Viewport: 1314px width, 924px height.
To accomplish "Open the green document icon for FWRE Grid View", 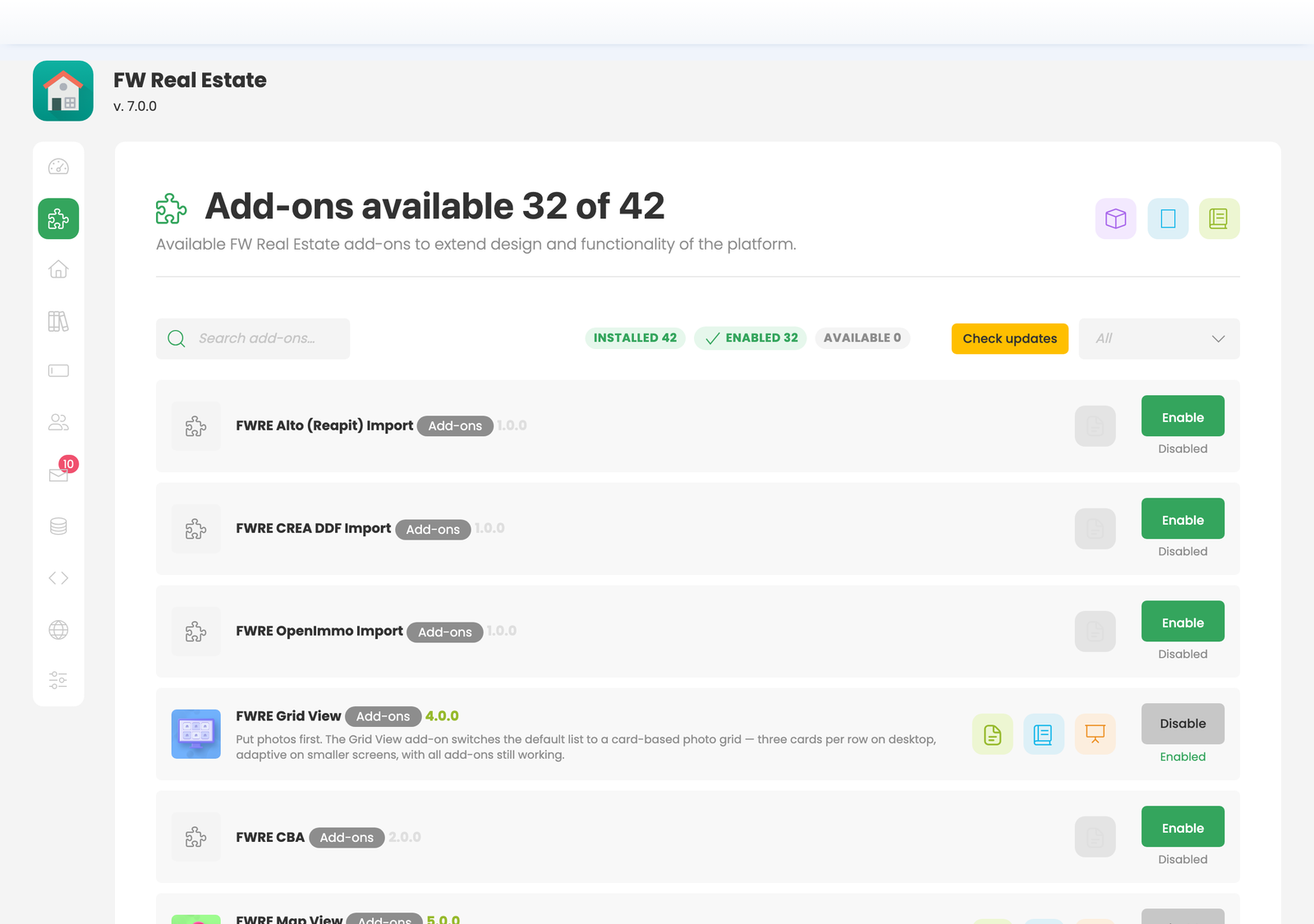I will [x=993, y=734].
